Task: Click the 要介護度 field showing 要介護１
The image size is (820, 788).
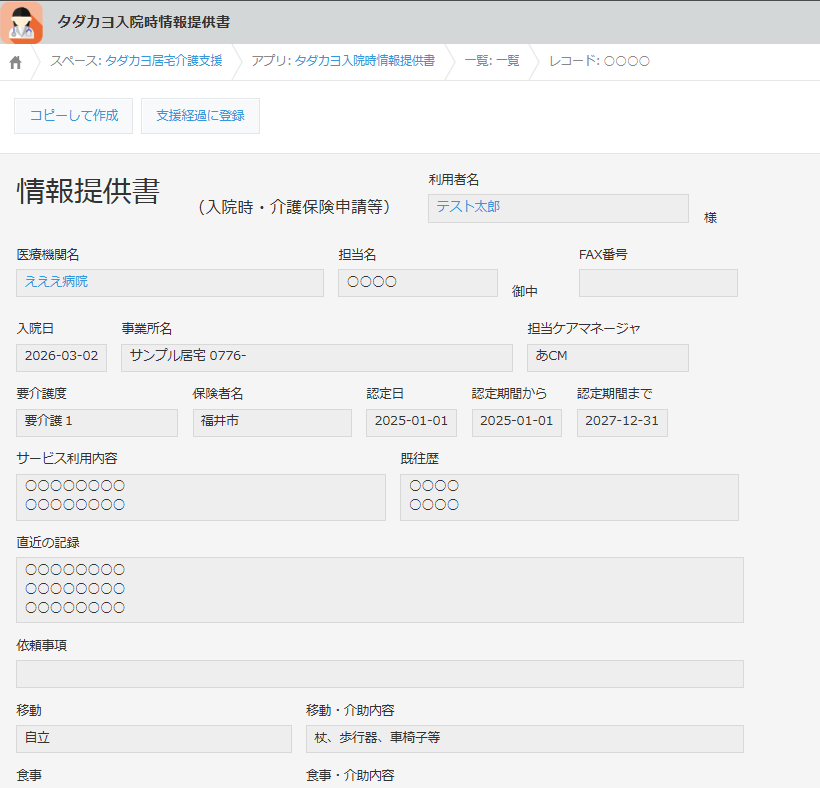Action: pyautogui.click(x=96, y=422)
